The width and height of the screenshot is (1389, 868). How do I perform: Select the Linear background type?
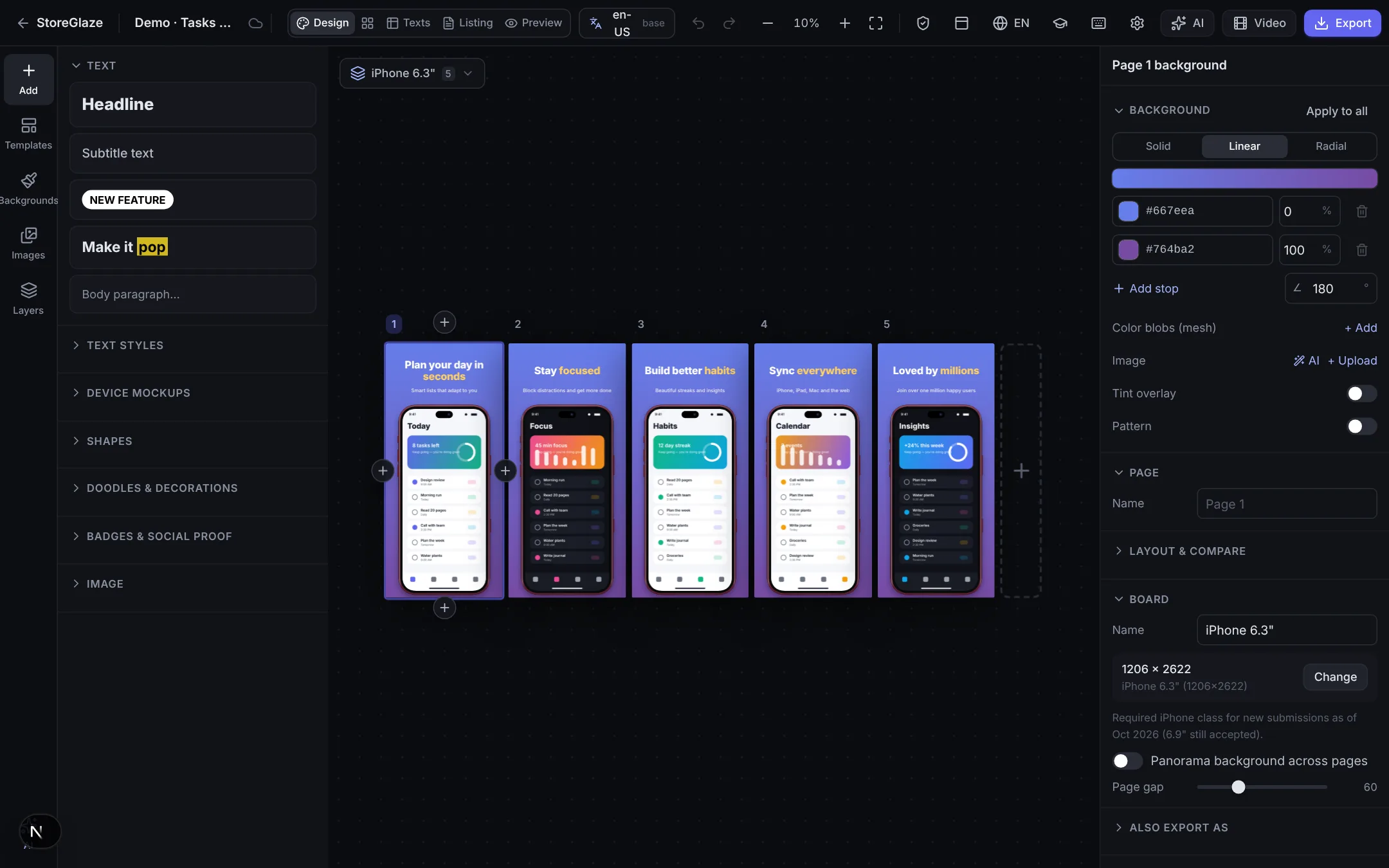point(1244,146)
